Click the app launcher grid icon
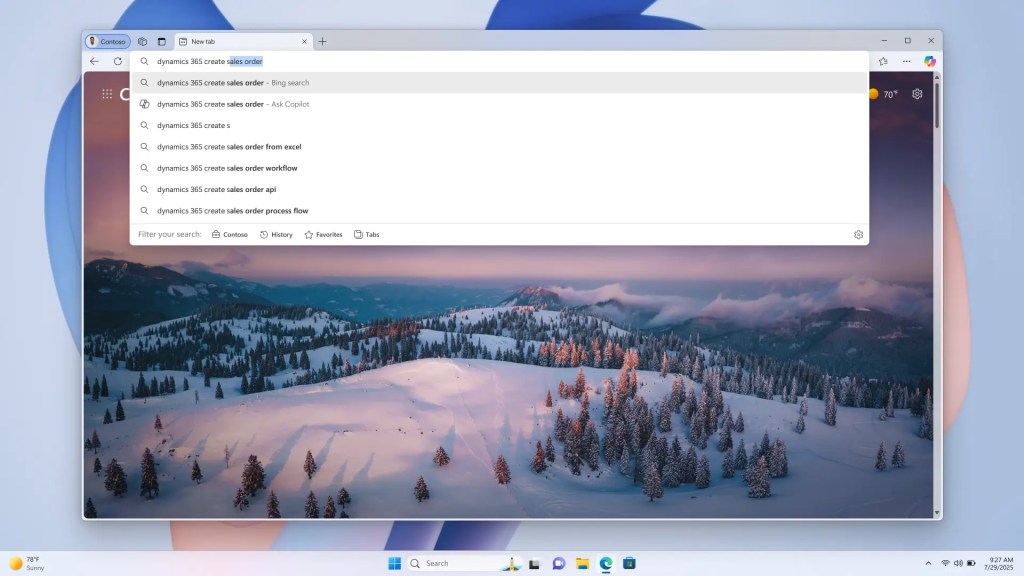Image resolution: width=1024 pixels, height=576 pixels. pyautogui.click(x=107, y=93)
